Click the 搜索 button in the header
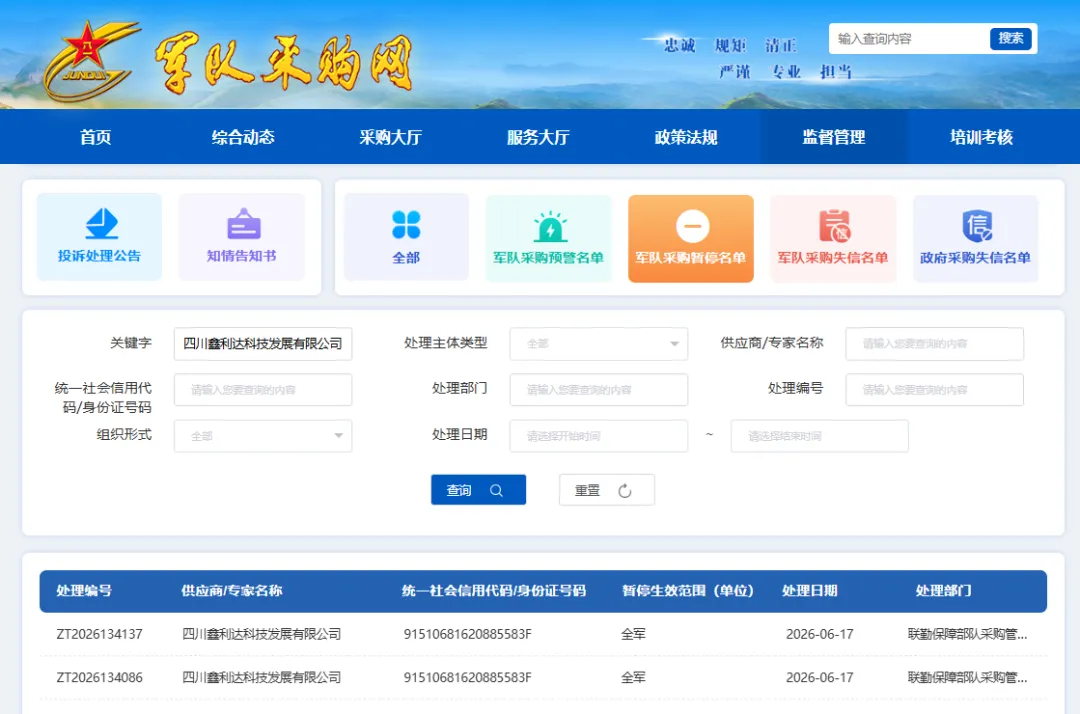The height and width of the screenshot is (714, 1080). tap(1010, 39)
